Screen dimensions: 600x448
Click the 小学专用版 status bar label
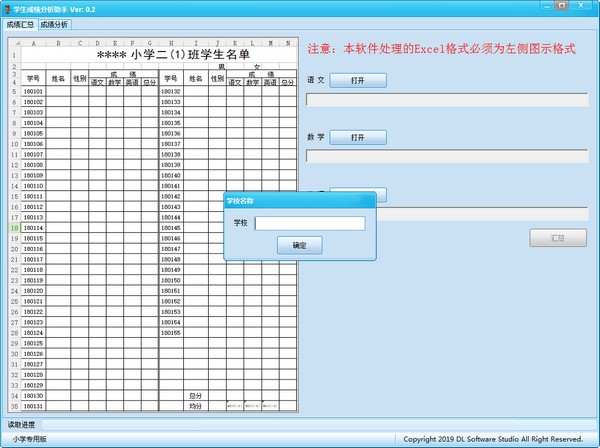tap(30, 439)
